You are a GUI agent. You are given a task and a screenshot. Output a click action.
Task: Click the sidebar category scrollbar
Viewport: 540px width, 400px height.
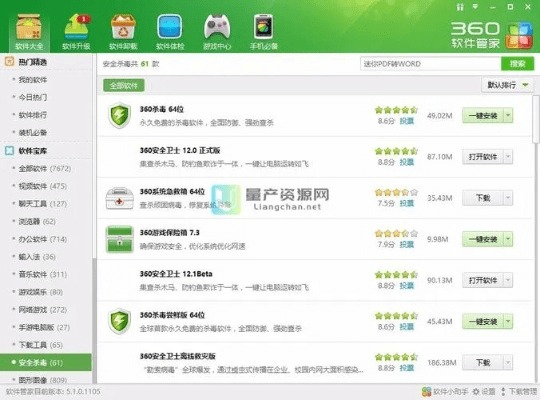coord(94,320)
